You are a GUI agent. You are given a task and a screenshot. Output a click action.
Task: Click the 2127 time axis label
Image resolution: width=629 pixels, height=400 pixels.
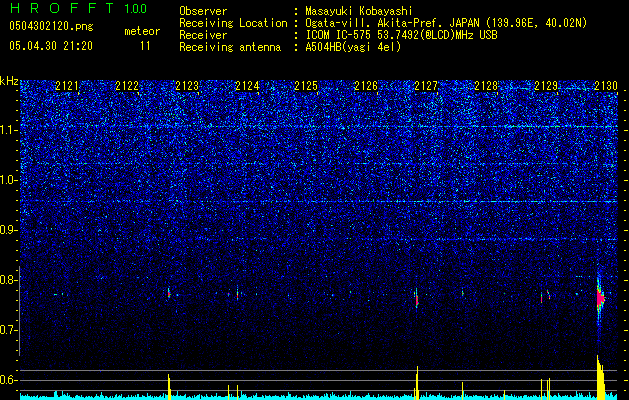[x=426, y=86]
